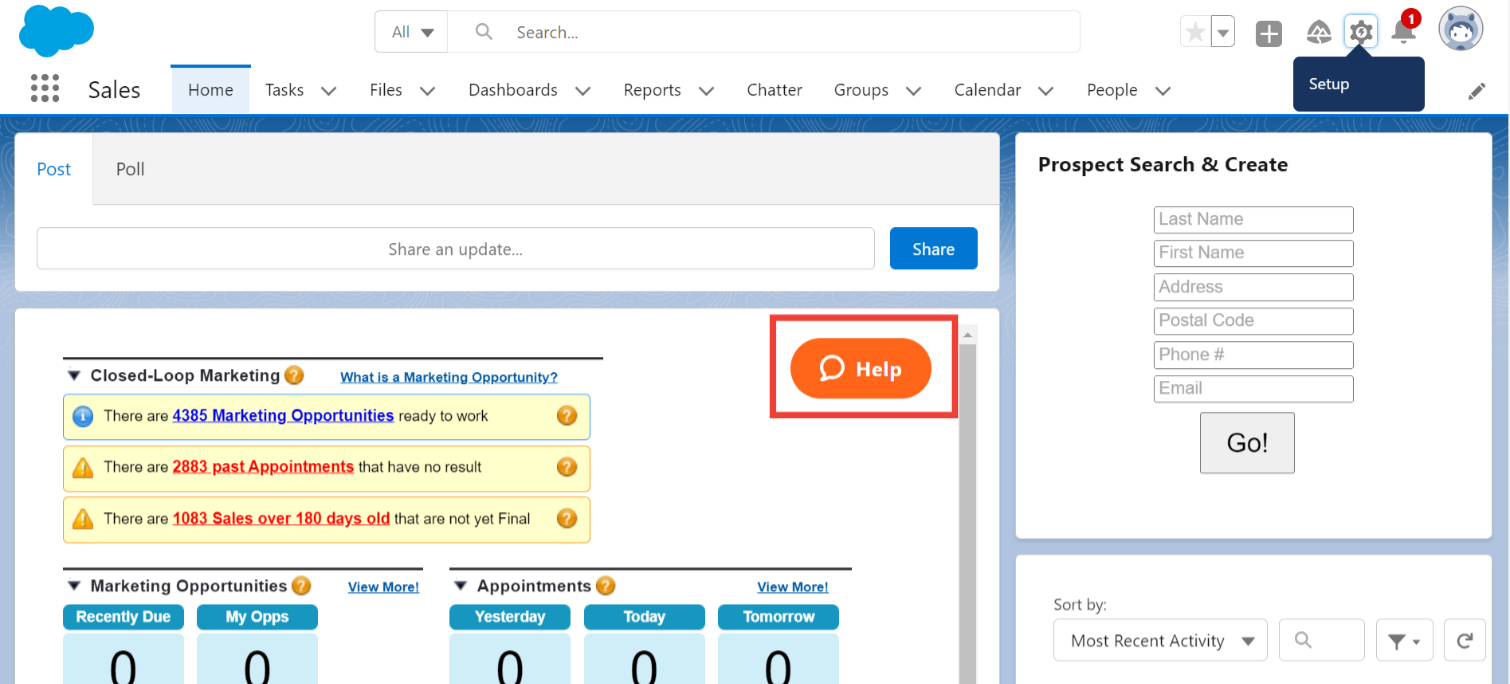Open What is a Marketing Opportunity link

point(449,377)
